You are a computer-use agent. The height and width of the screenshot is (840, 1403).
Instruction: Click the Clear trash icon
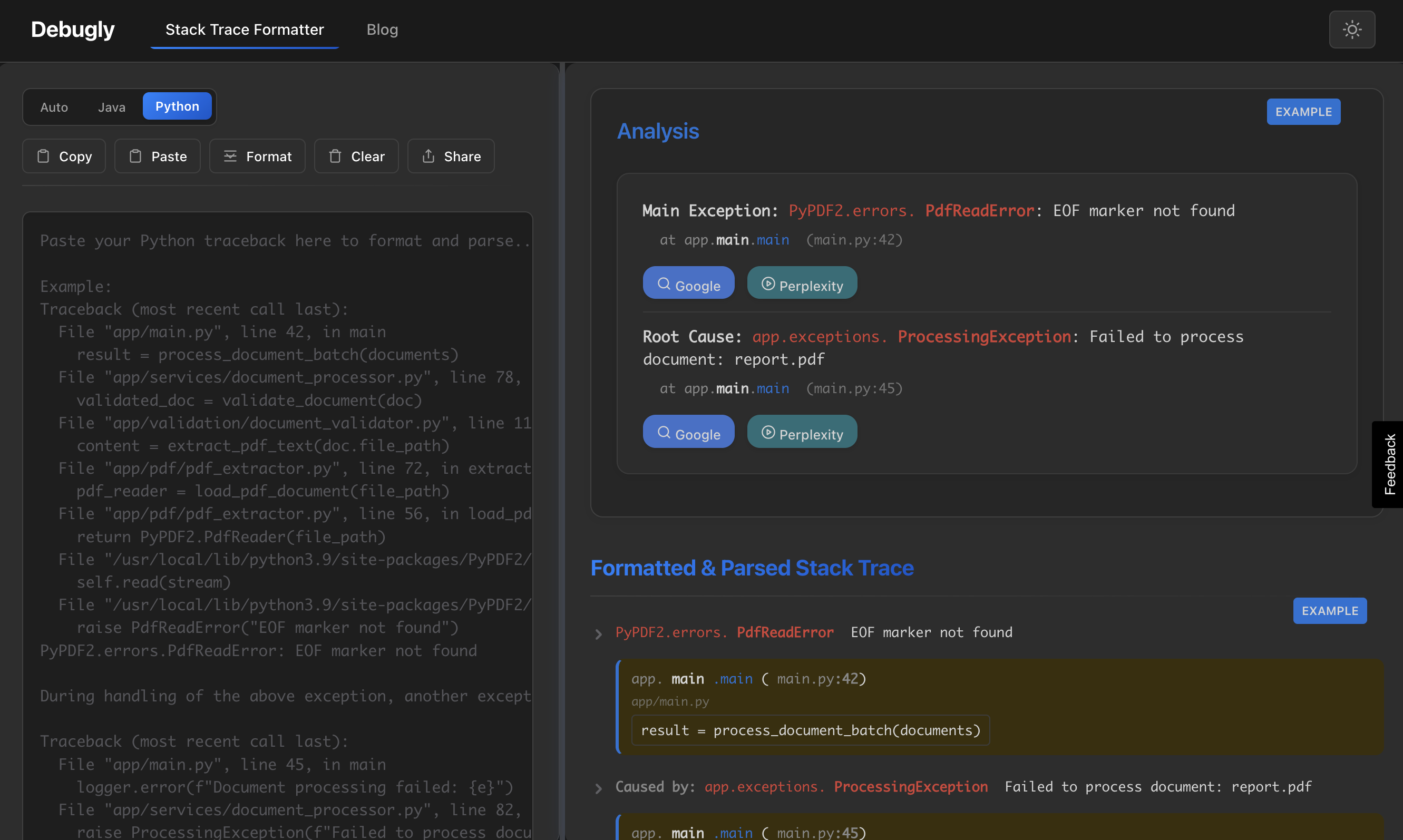(x=335, y=156)
